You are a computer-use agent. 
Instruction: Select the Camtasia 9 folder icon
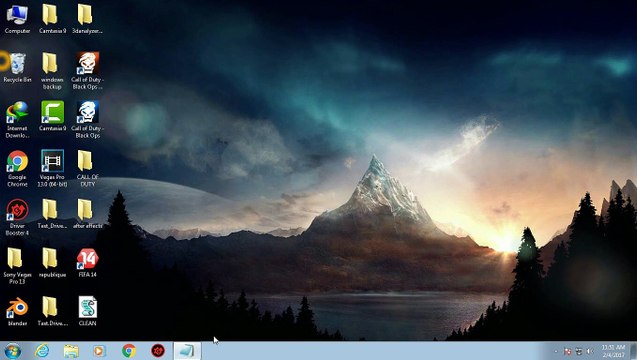tap(52, 18)
